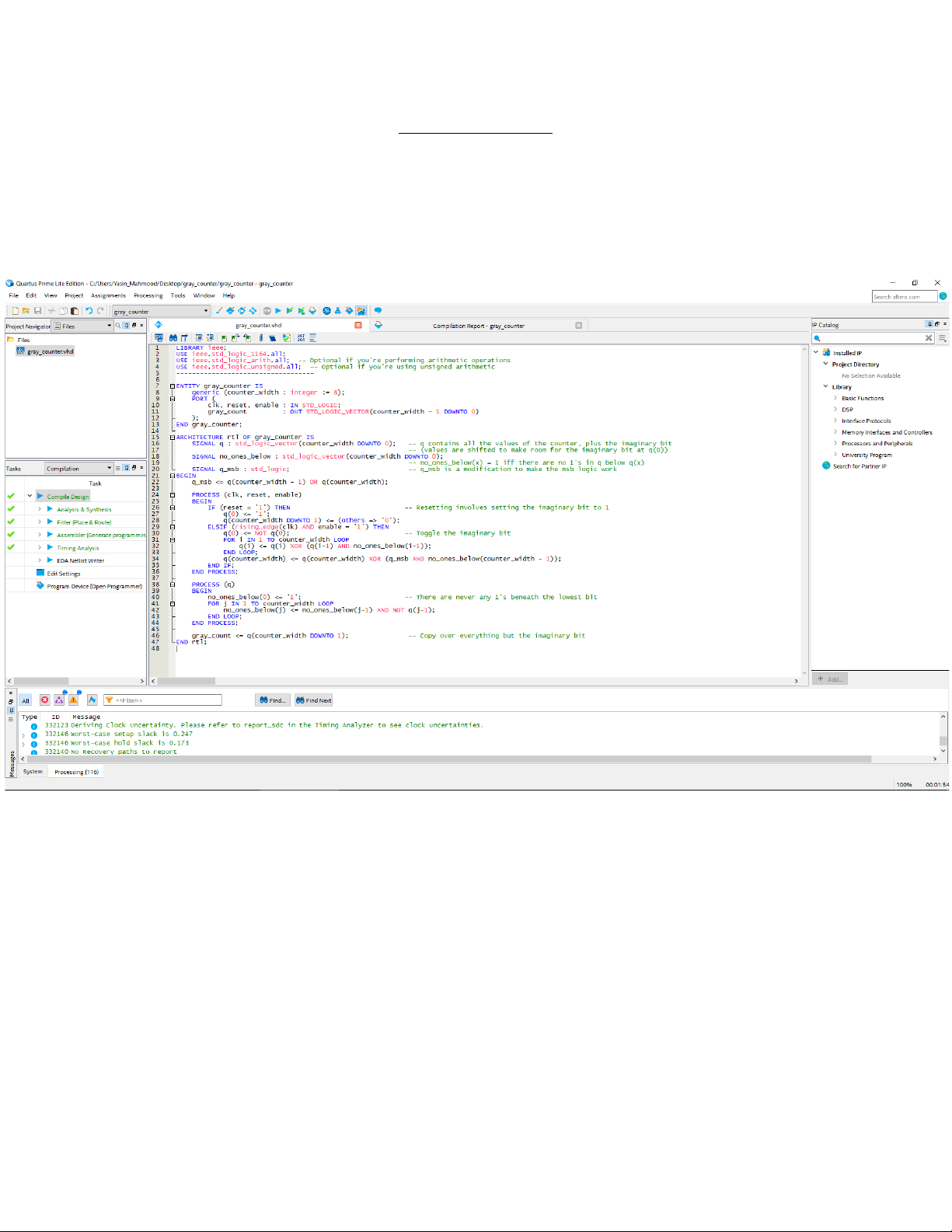
Task: Click the Find Next button
Action: click(314, 700)
